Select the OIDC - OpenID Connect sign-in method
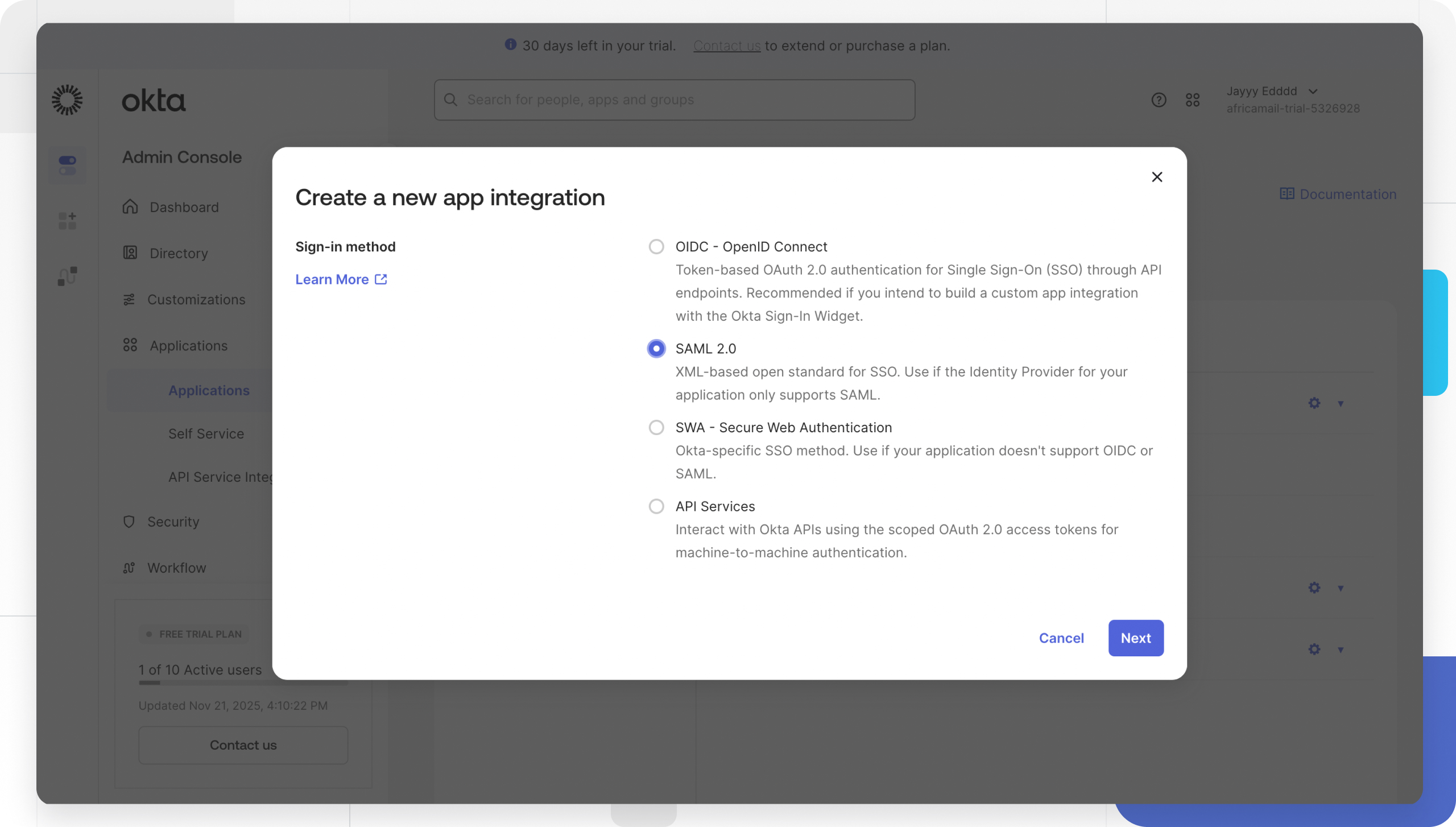1456x827 pixels. (x=656, y=246)
